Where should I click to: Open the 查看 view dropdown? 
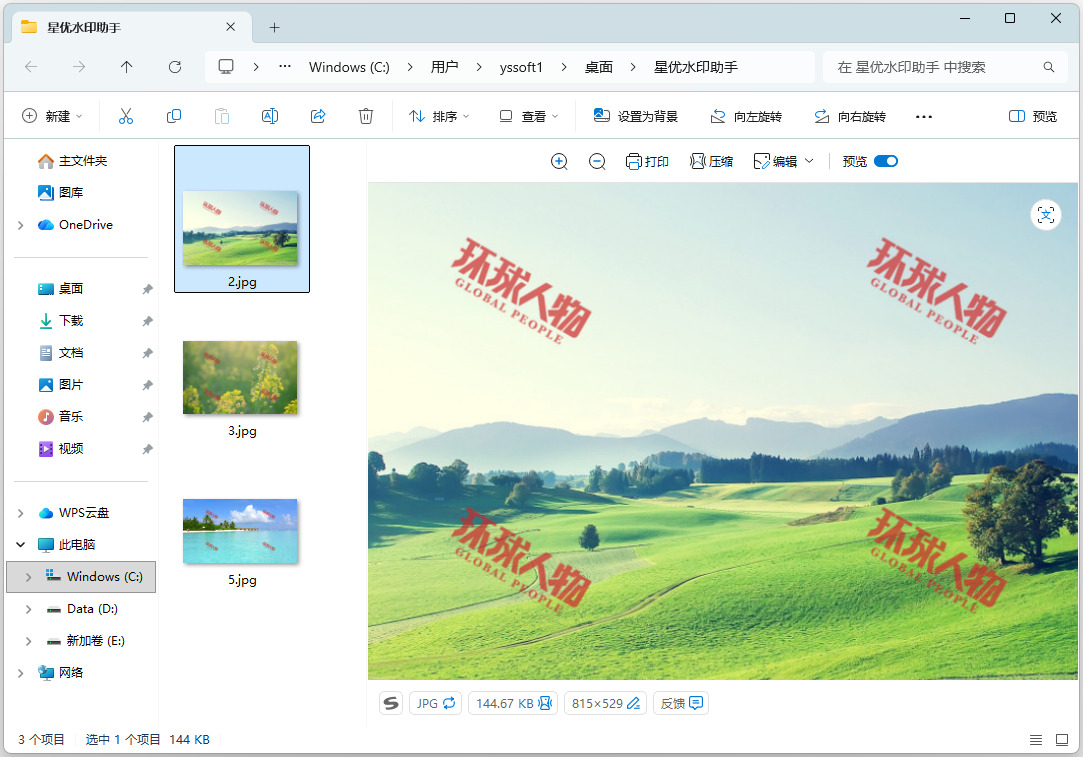coord(528,116)
